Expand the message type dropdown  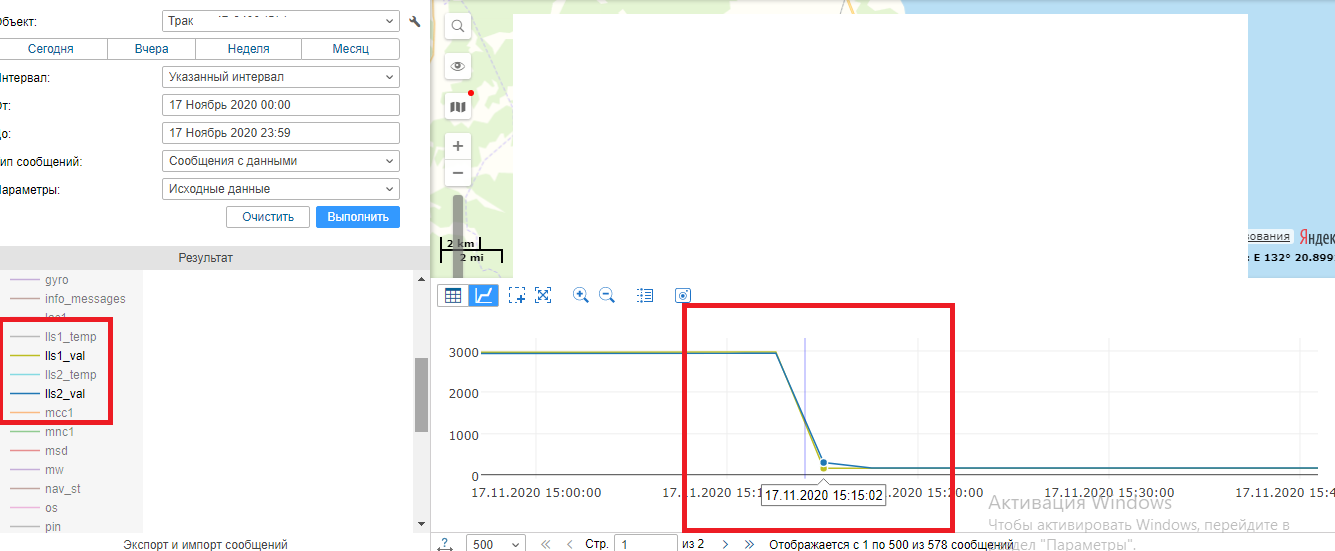point(280,161)
